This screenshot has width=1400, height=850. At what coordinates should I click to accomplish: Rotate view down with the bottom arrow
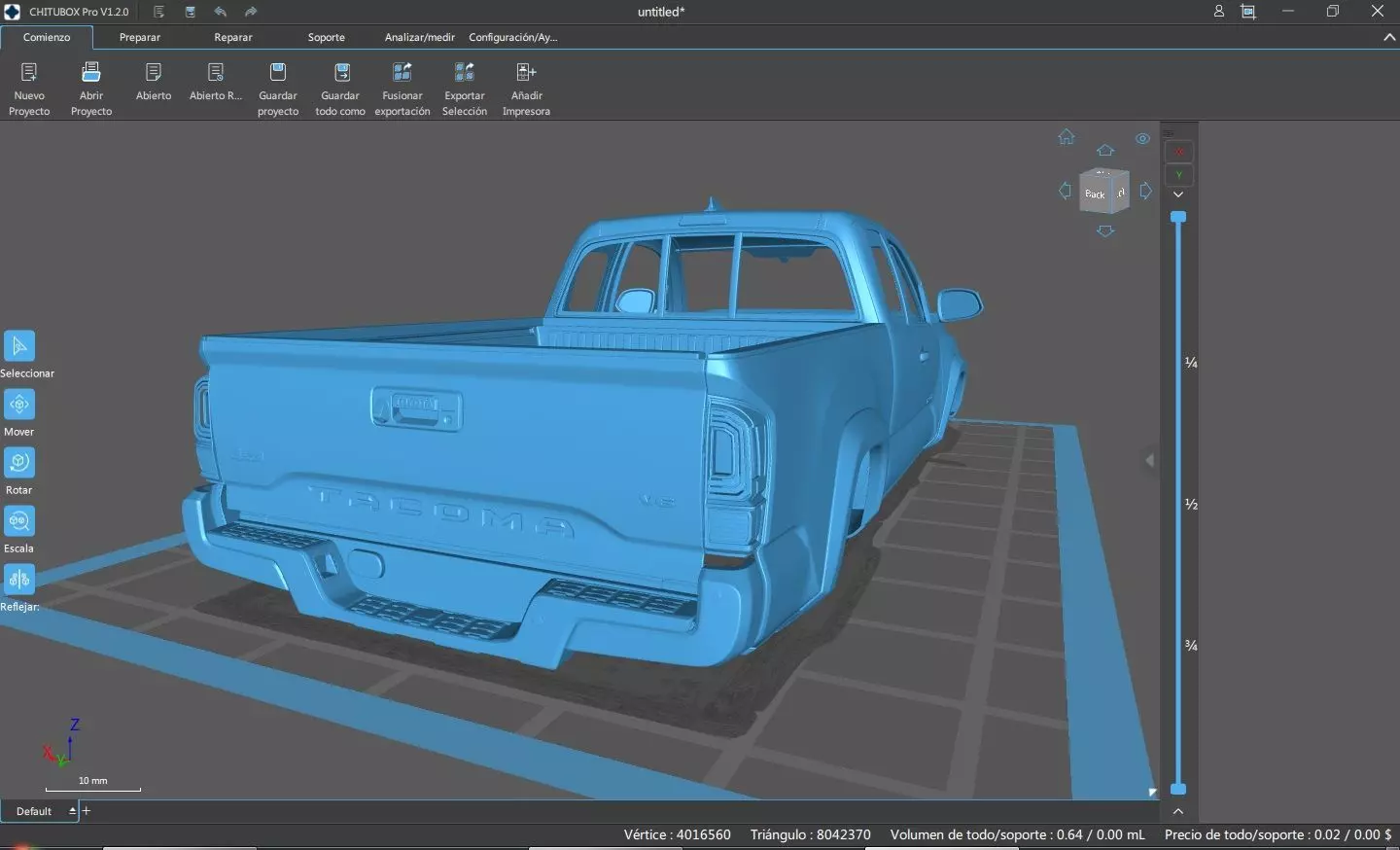1105,231
